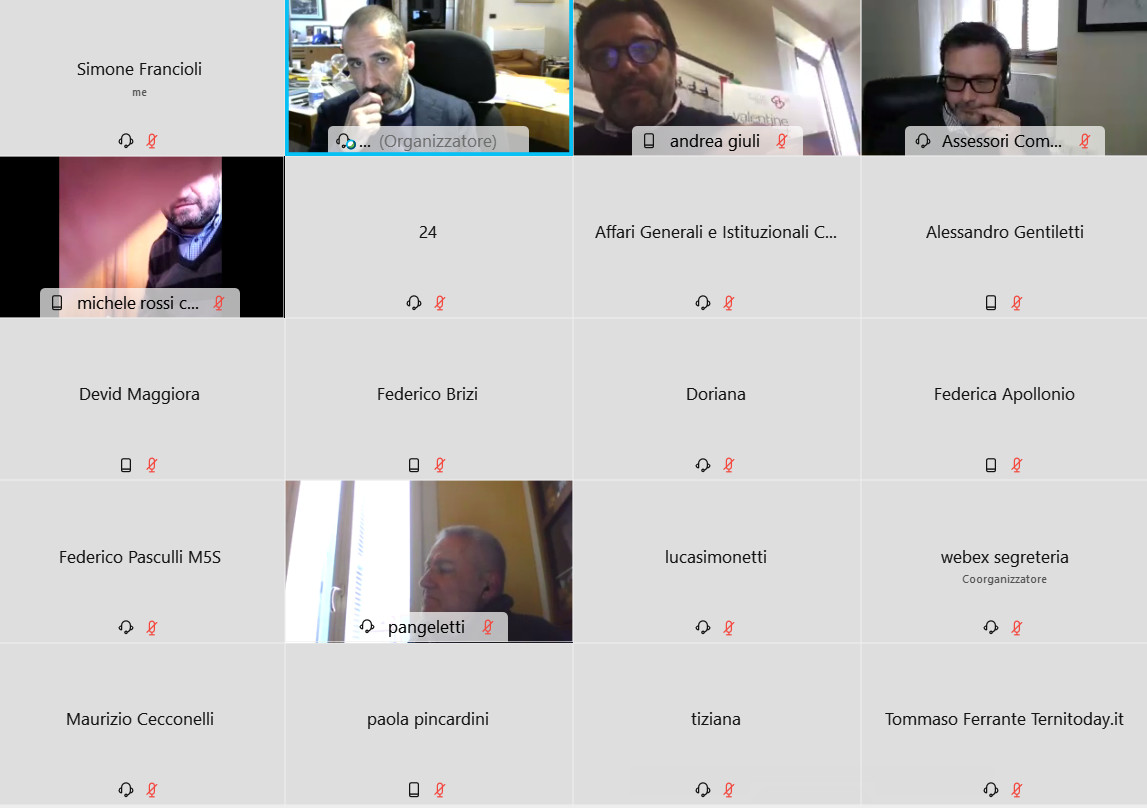The width and height of the screenshot is (1147, 808).
Task: Click the mobile device icon under paola pincardini
Action: 414,790
